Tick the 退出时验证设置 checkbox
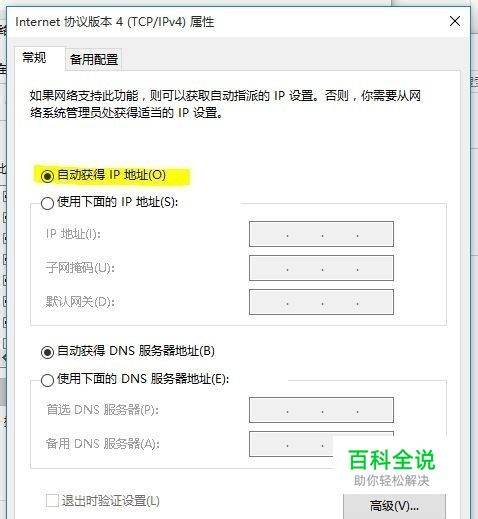Viewport: 478px width, 519px height. point(52,500)
